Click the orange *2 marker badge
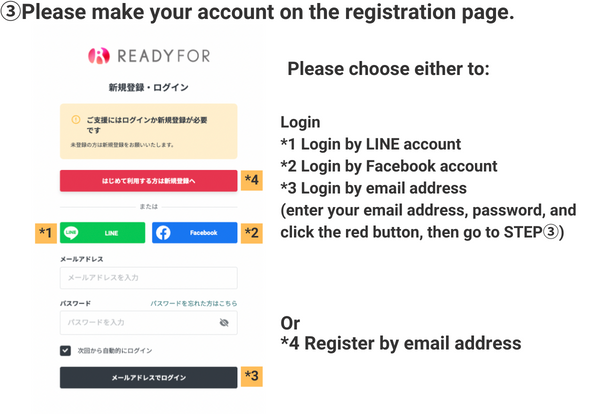The image size is (600, 414). click(x=252, y=233)
